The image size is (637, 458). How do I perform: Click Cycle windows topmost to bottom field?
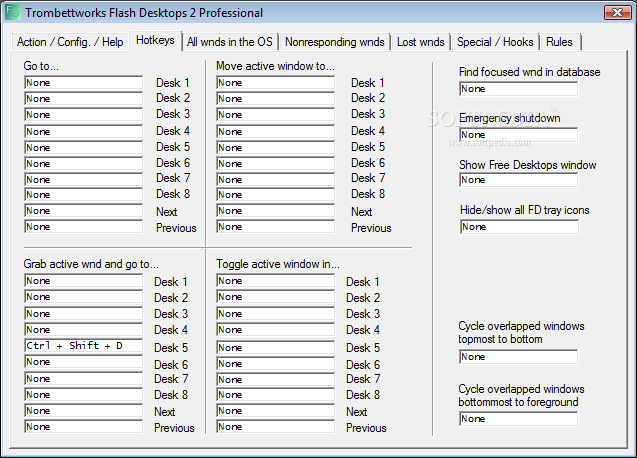tap(519, 357)
